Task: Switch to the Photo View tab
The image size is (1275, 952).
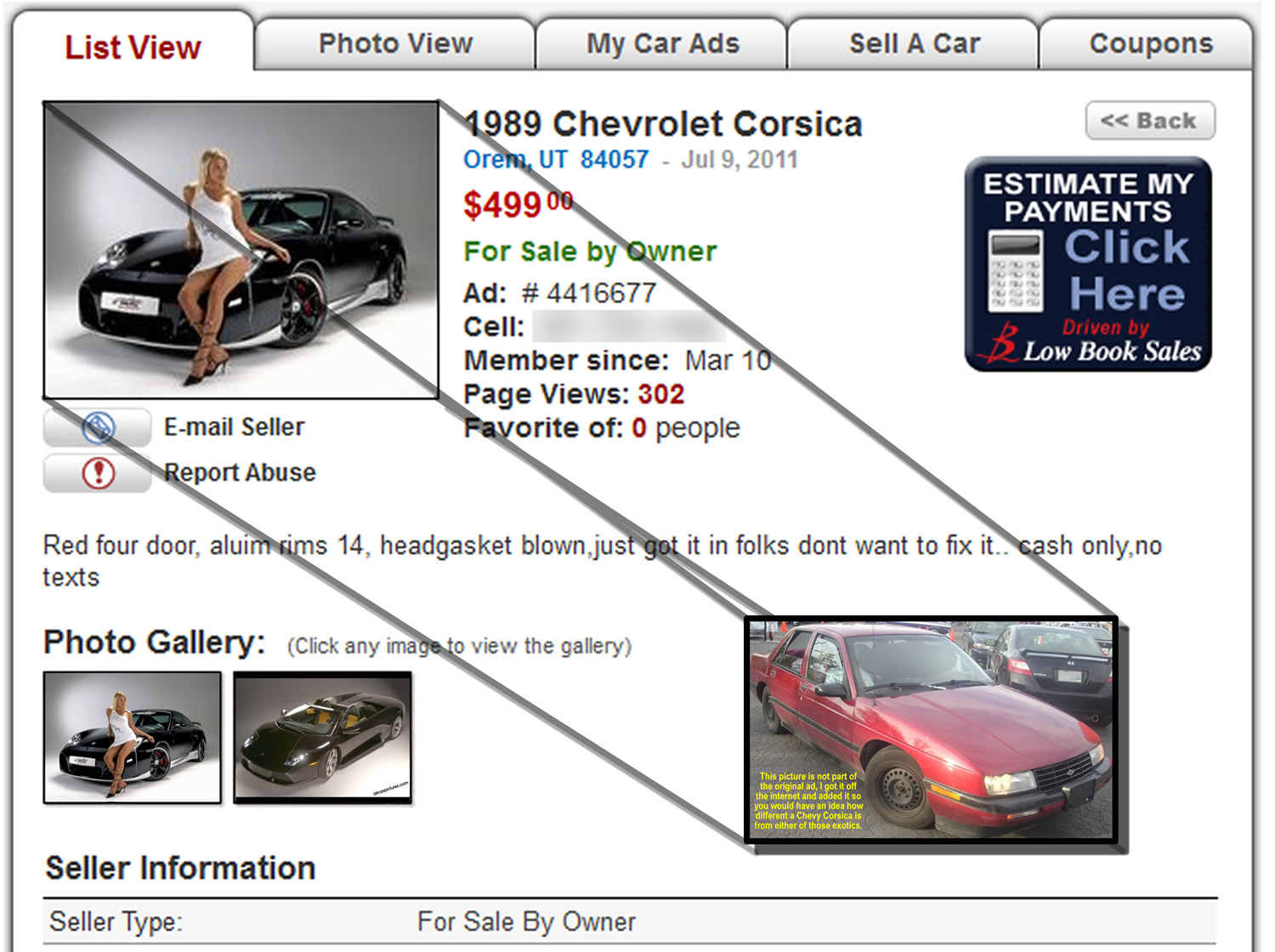Action: point(395,43)
